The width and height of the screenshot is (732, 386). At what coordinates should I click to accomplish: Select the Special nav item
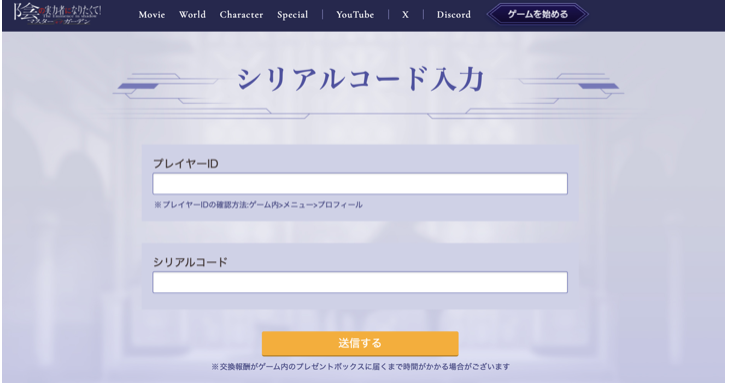coord(293,15)
